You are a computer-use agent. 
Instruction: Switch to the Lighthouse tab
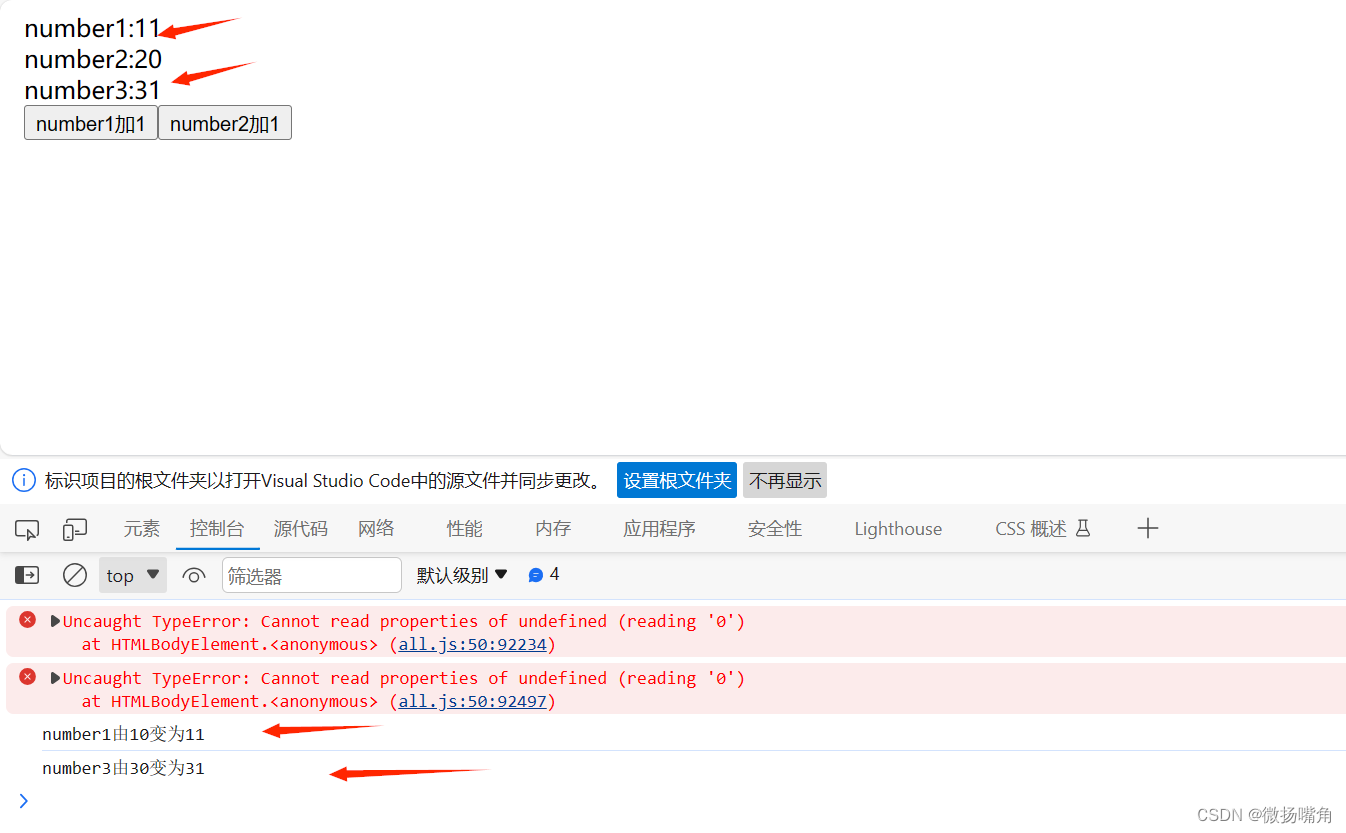[x=898, y=529]
